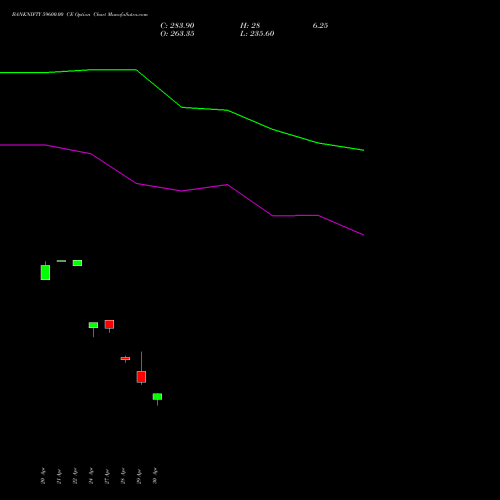Viewport: 500px width, 500px height.
Task: Click the low value 'L: 235.60'
Action: (257, 34)
